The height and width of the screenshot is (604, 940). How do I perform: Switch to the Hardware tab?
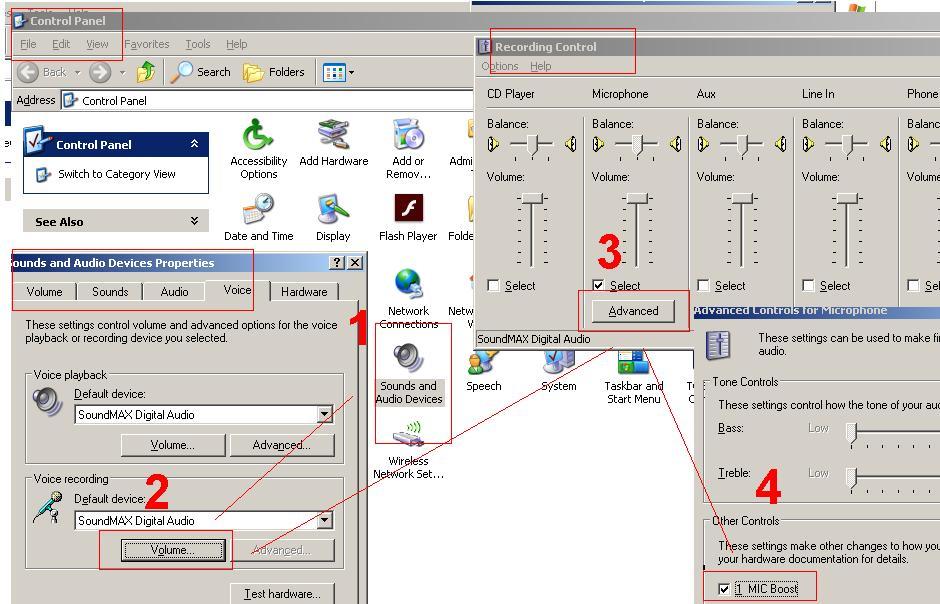pos(304,292)
